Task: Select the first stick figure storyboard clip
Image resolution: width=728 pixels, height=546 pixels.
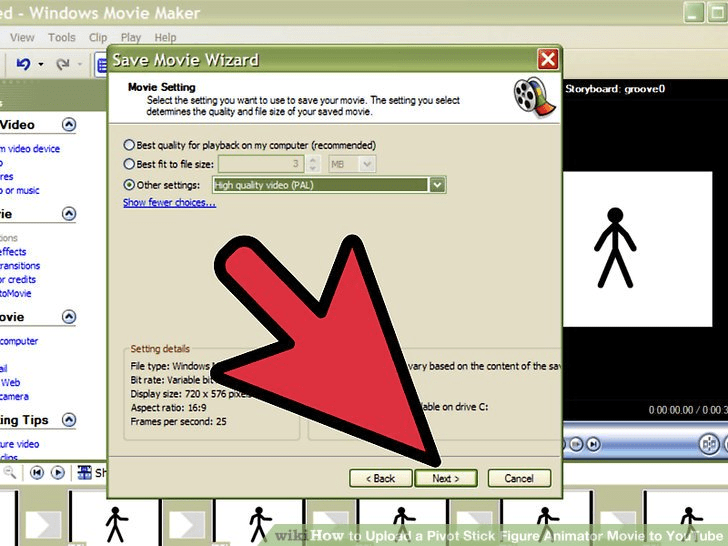Action: 115,518
